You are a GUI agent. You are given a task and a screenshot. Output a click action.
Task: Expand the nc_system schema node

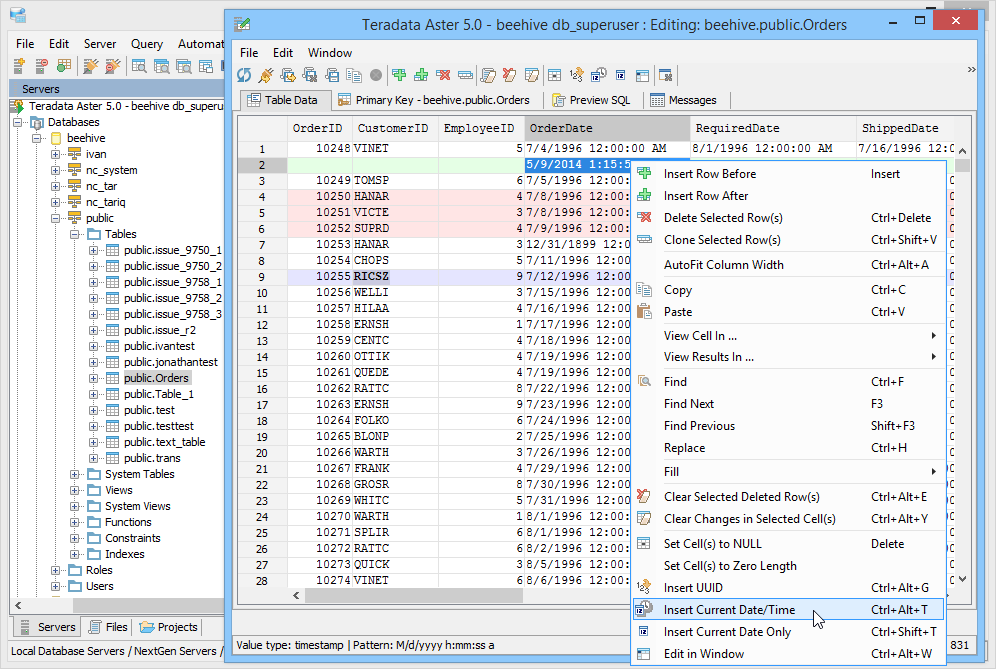[x=55, y=170]
